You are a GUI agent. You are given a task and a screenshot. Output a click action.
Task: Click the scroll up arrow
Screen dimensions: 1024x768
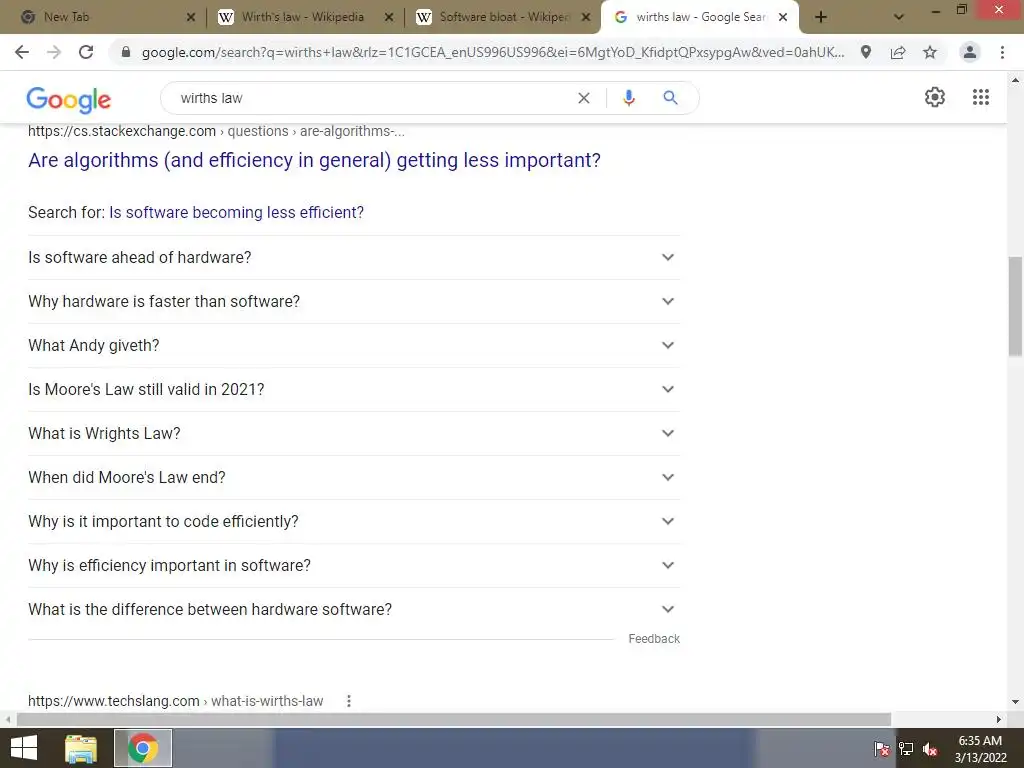(1015, 80)
